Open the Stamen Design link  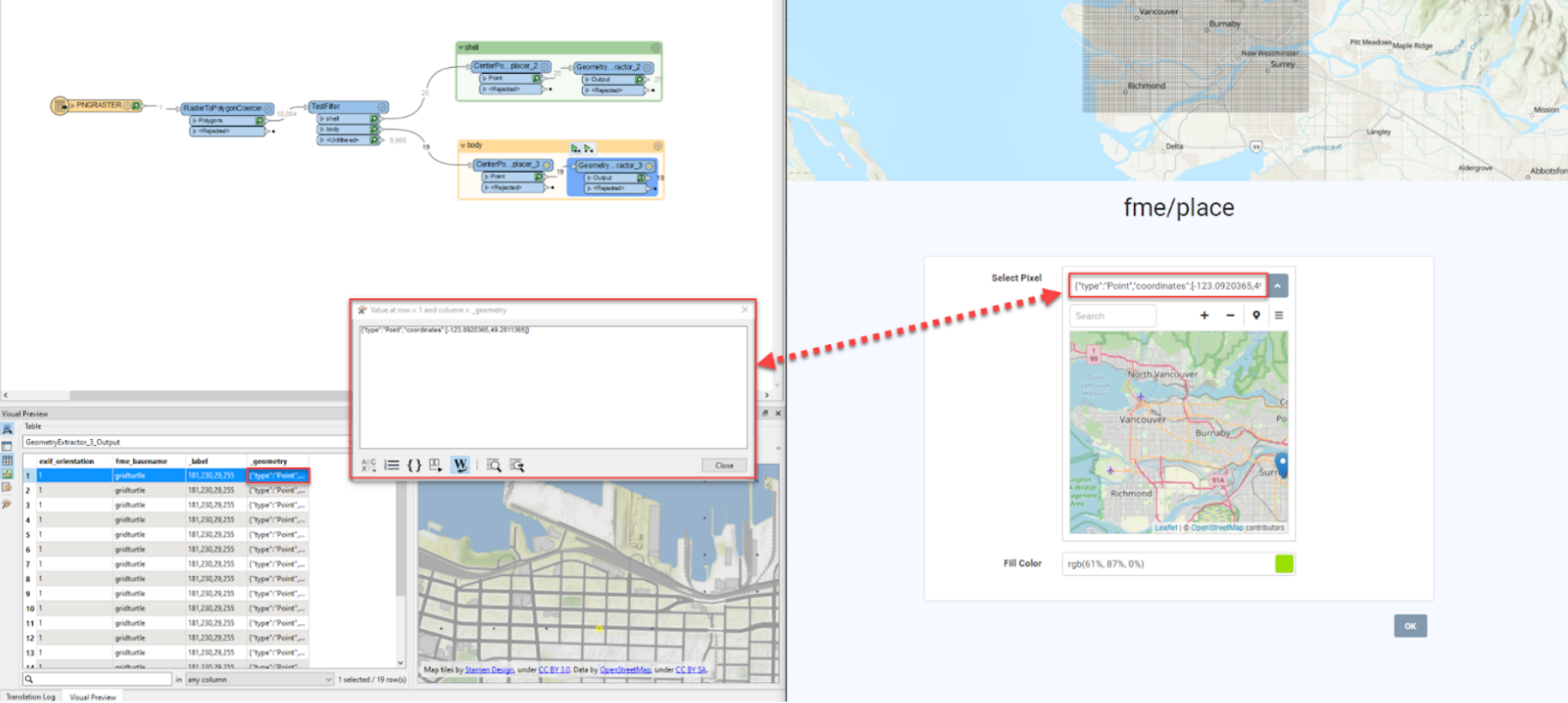(x=490, y=669)
